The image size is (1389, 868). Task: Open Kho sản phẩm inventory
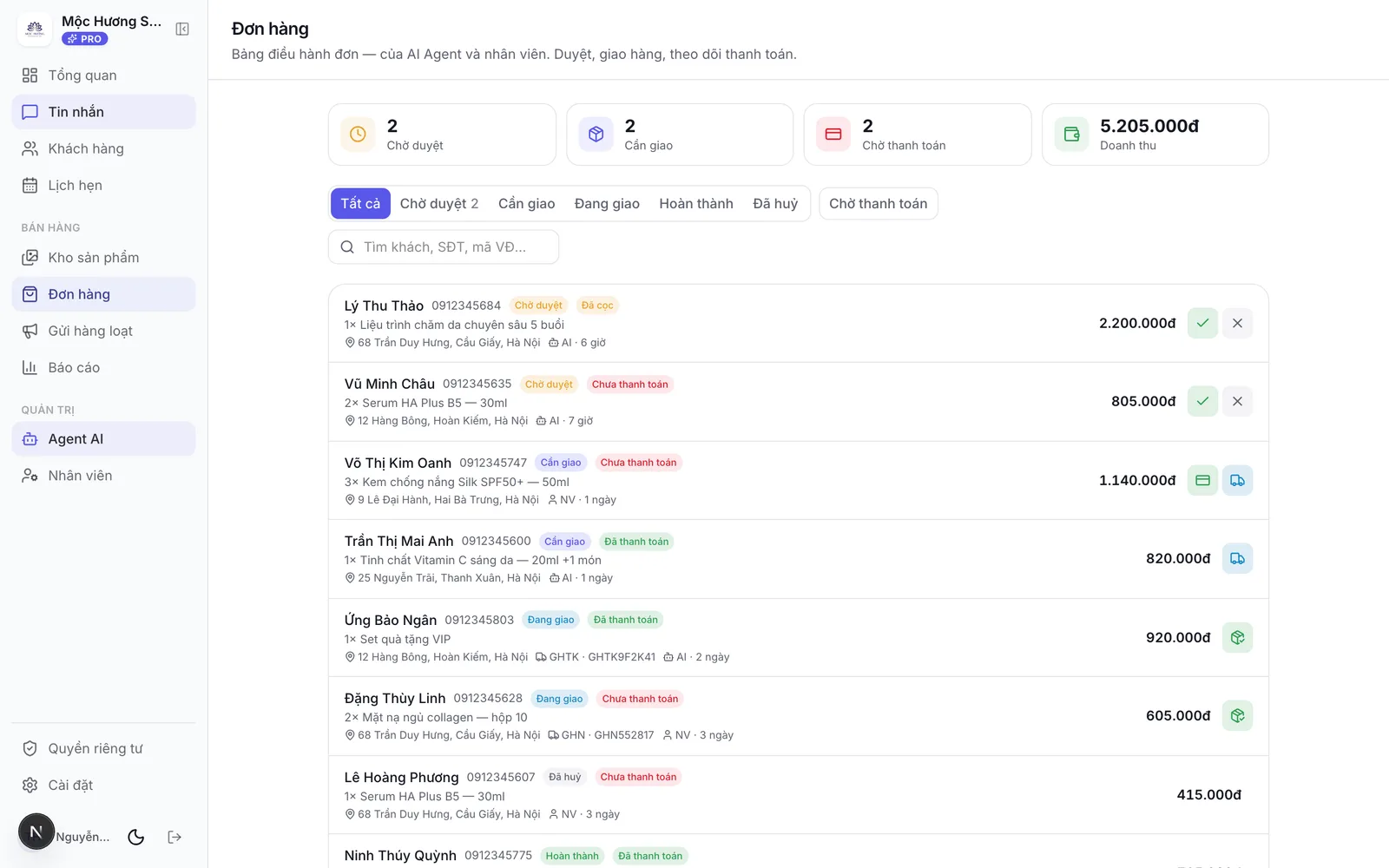[103, 258]
